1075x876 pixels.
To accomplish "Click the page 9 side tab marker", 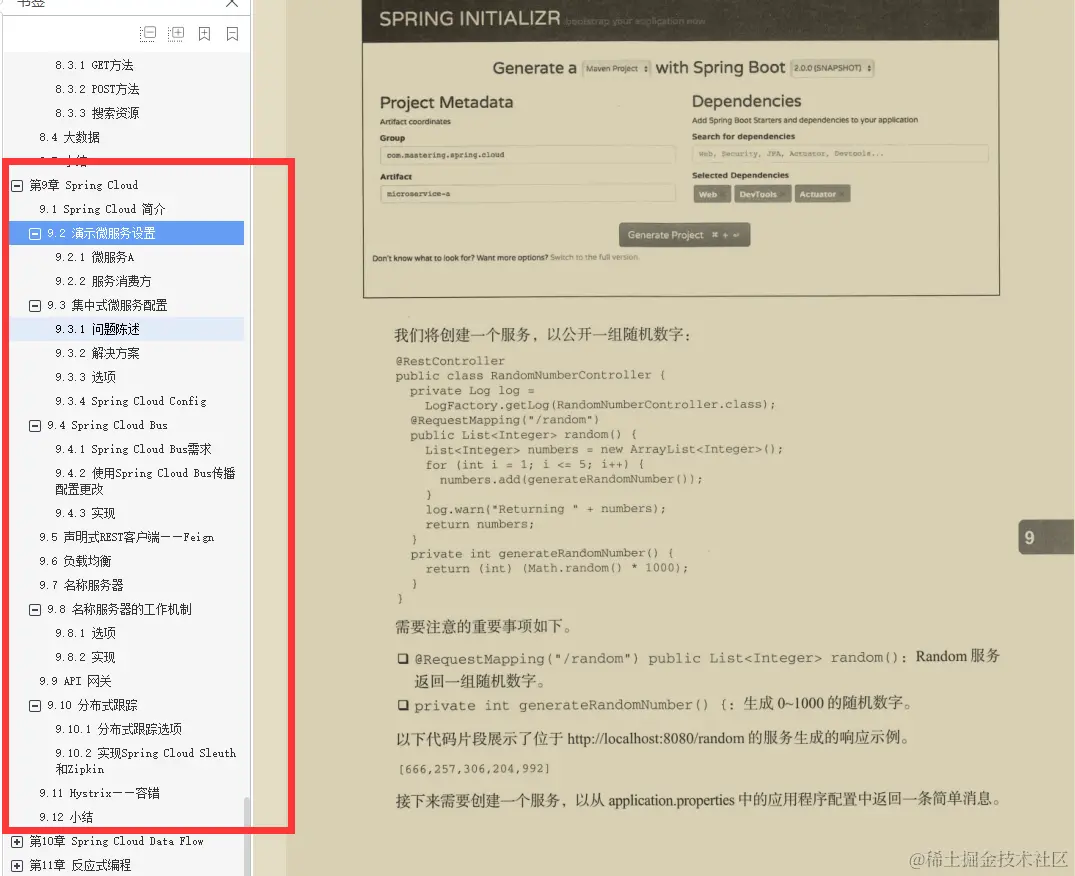I will [1045, 537].
